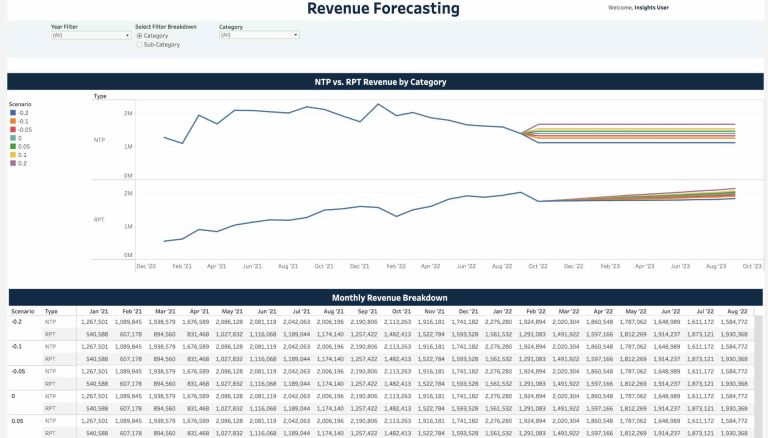Click the NTP type label in -0.2 row
Screen dimensions: 768x438
point(50,322)
